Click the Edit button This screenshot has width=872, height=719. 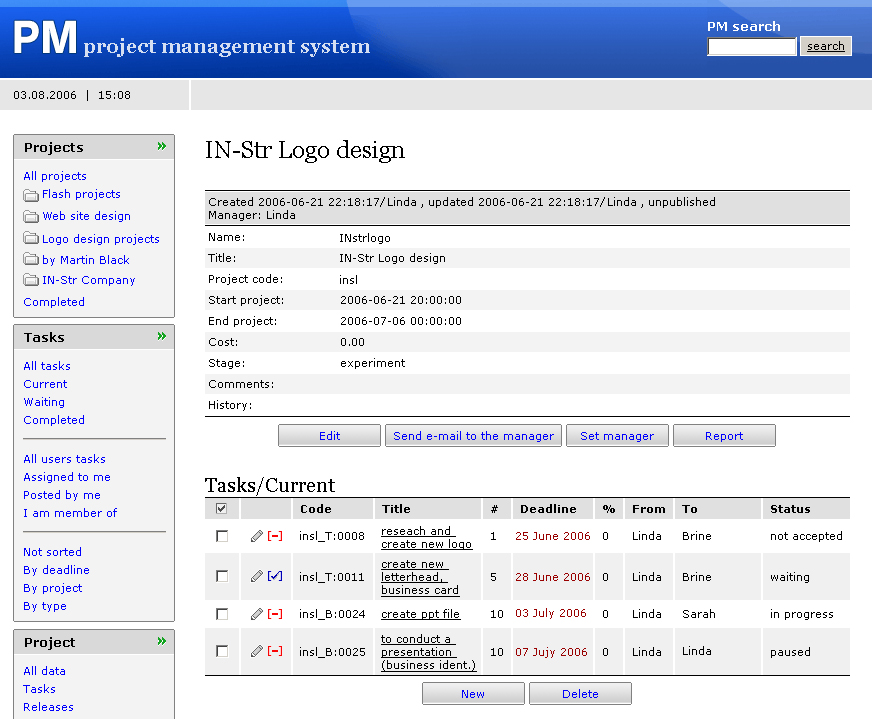(x=329, y=436)
